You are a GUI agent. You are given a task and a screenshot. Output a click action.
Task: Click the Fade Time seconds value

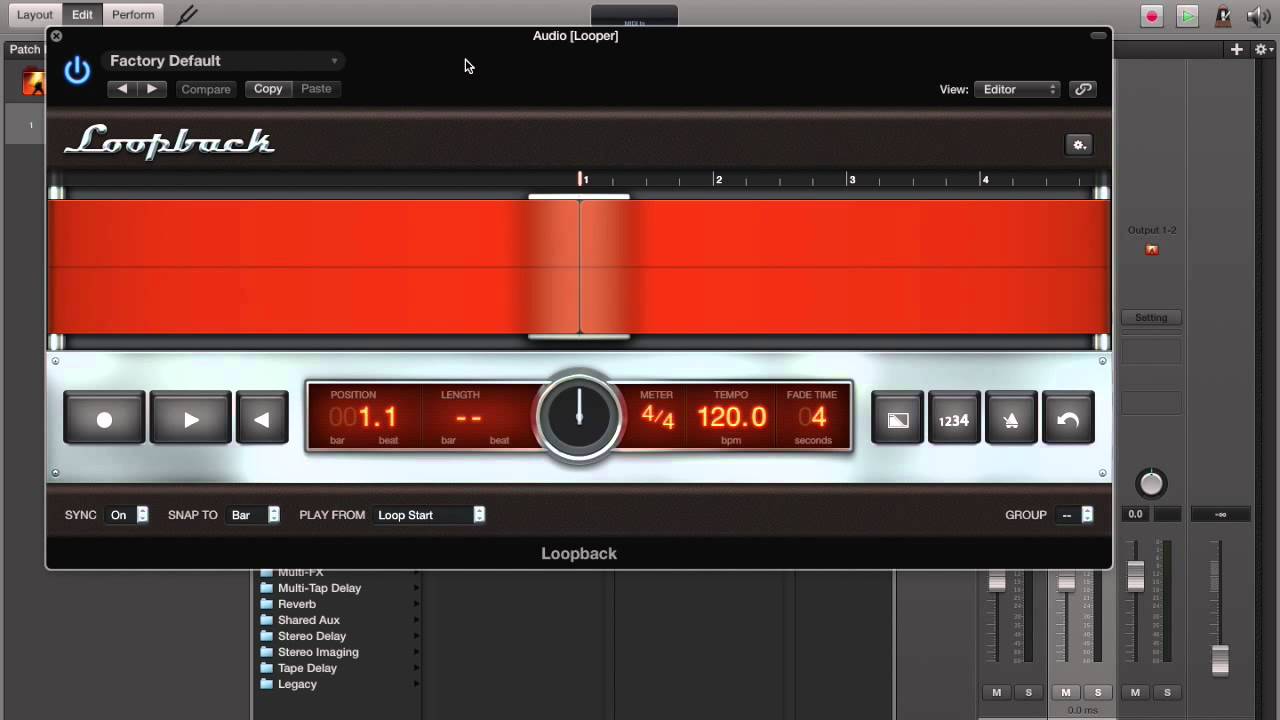(x=813, y=417)
